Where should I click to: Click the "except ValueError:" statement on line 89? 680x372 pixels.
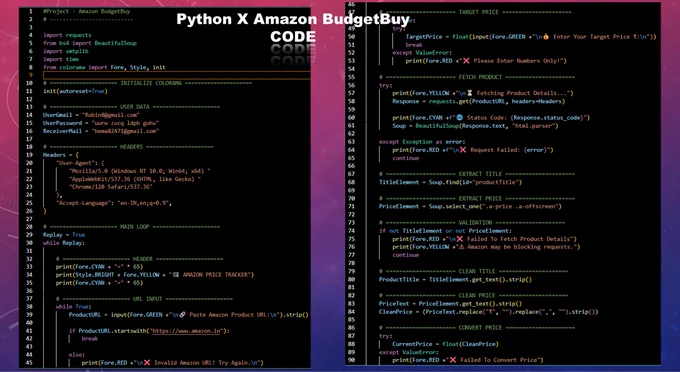click(409, 352)
